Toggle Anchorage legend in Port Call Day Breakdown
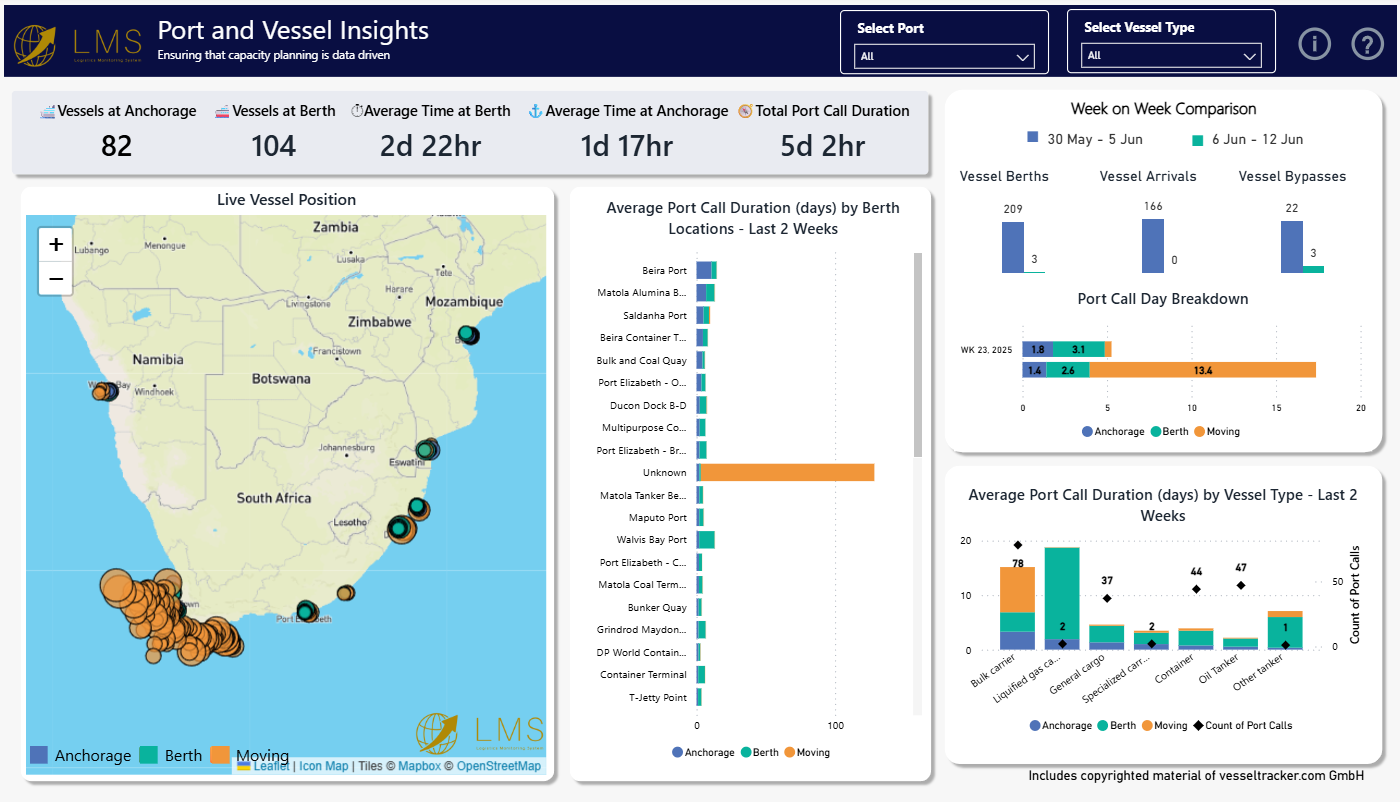Viewport: 1400px width, 802px height. [1111, 432]
